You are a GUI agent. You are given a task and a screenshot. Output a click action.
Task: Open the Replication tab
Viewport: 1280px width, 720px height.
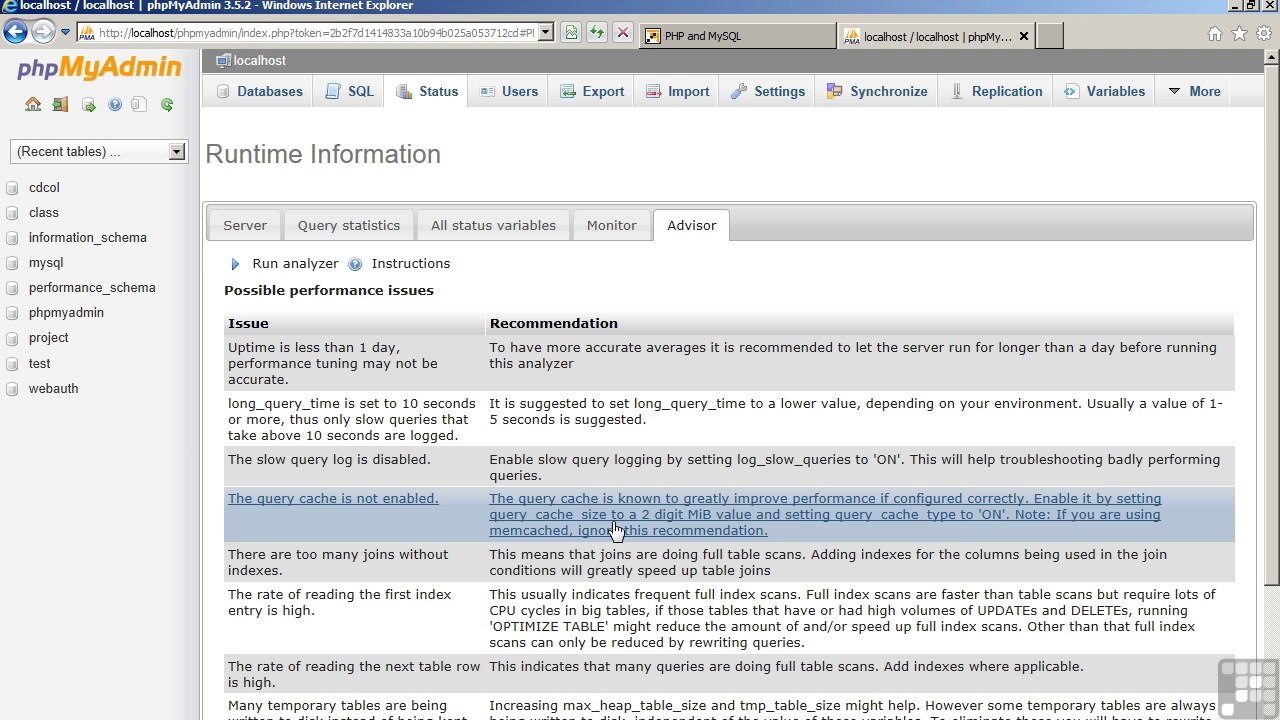pyautogui.click(x=995, y=91)
